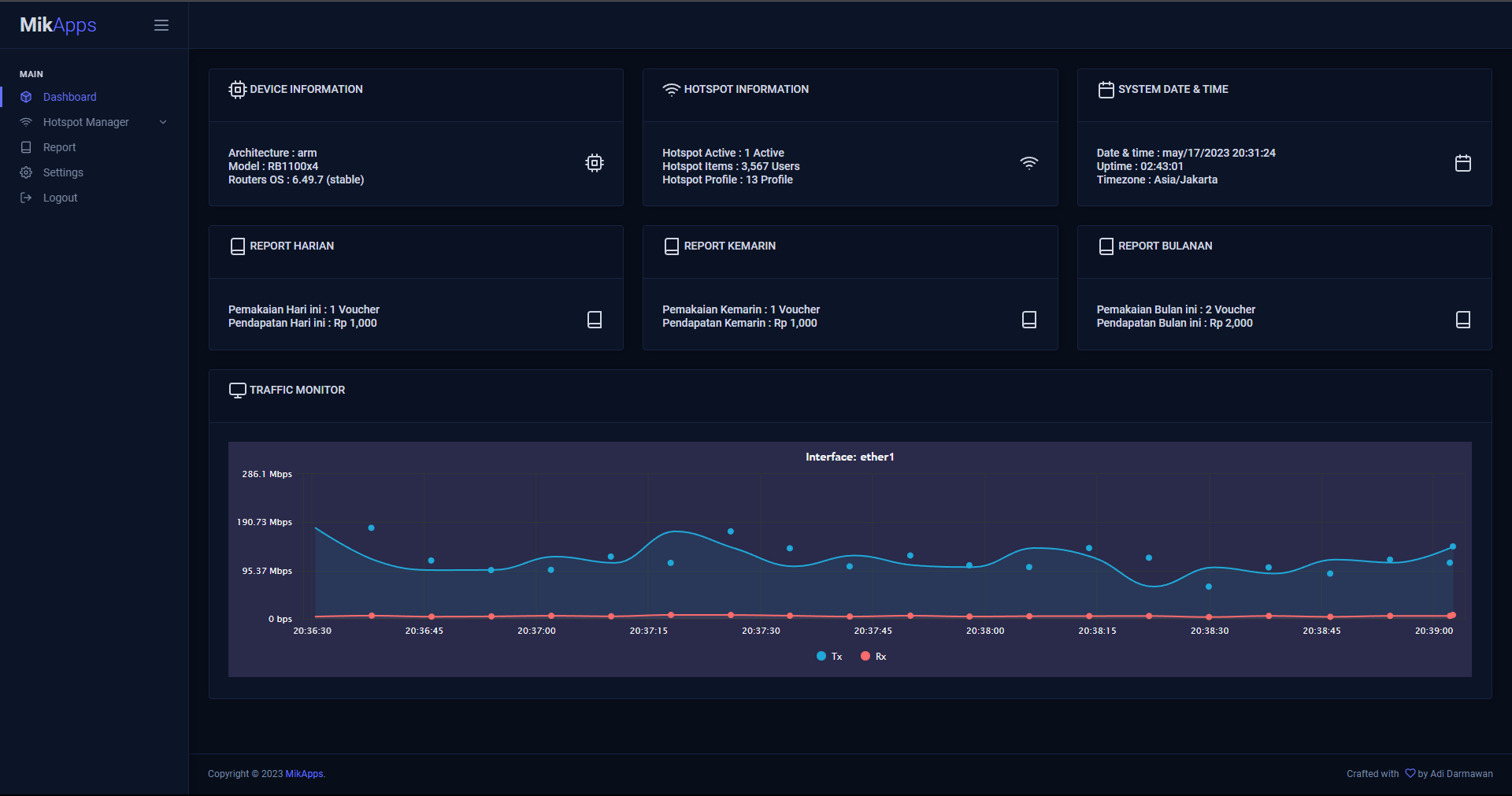Click the Rx legend red color dot
The height and width of the screenshot is (796, 1512).
coord(865,656)
